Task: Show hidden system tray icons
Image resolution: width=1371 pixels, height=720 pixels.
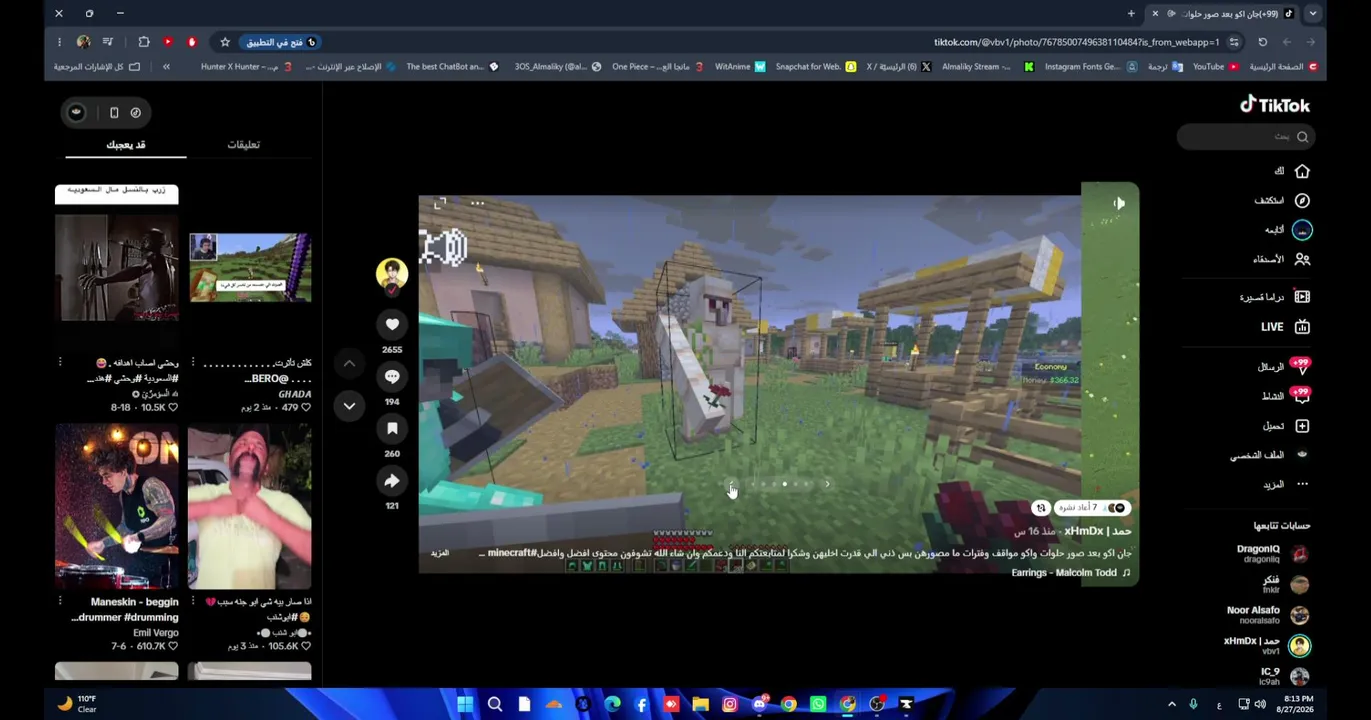Action: point(1172,704)
